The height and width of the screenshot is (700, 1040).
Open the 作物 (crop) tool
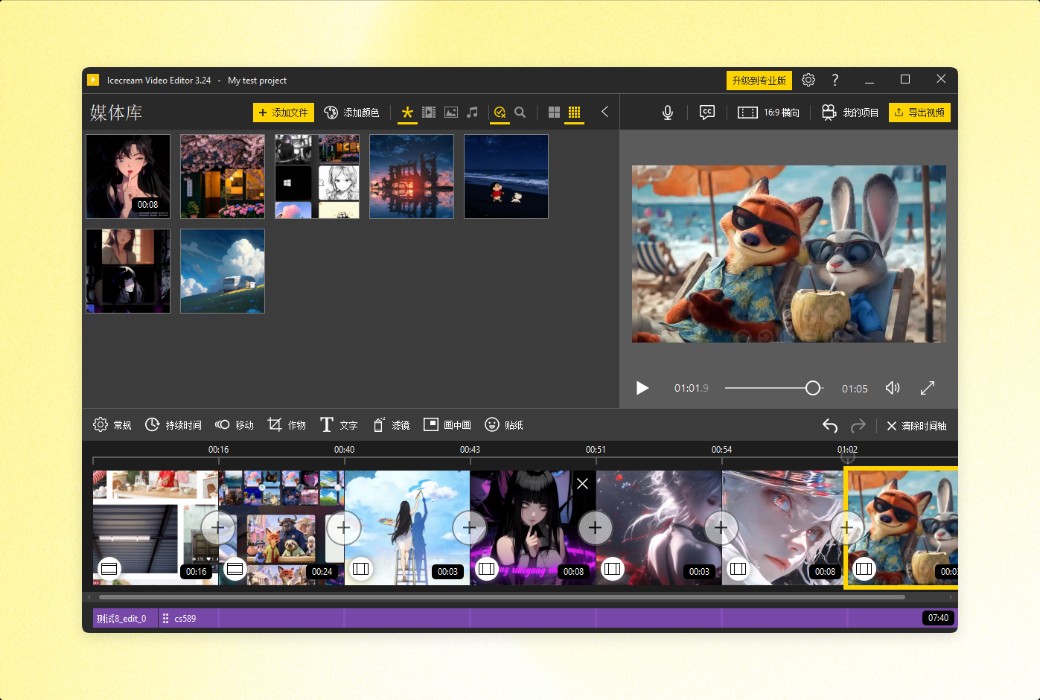point(288,424)
